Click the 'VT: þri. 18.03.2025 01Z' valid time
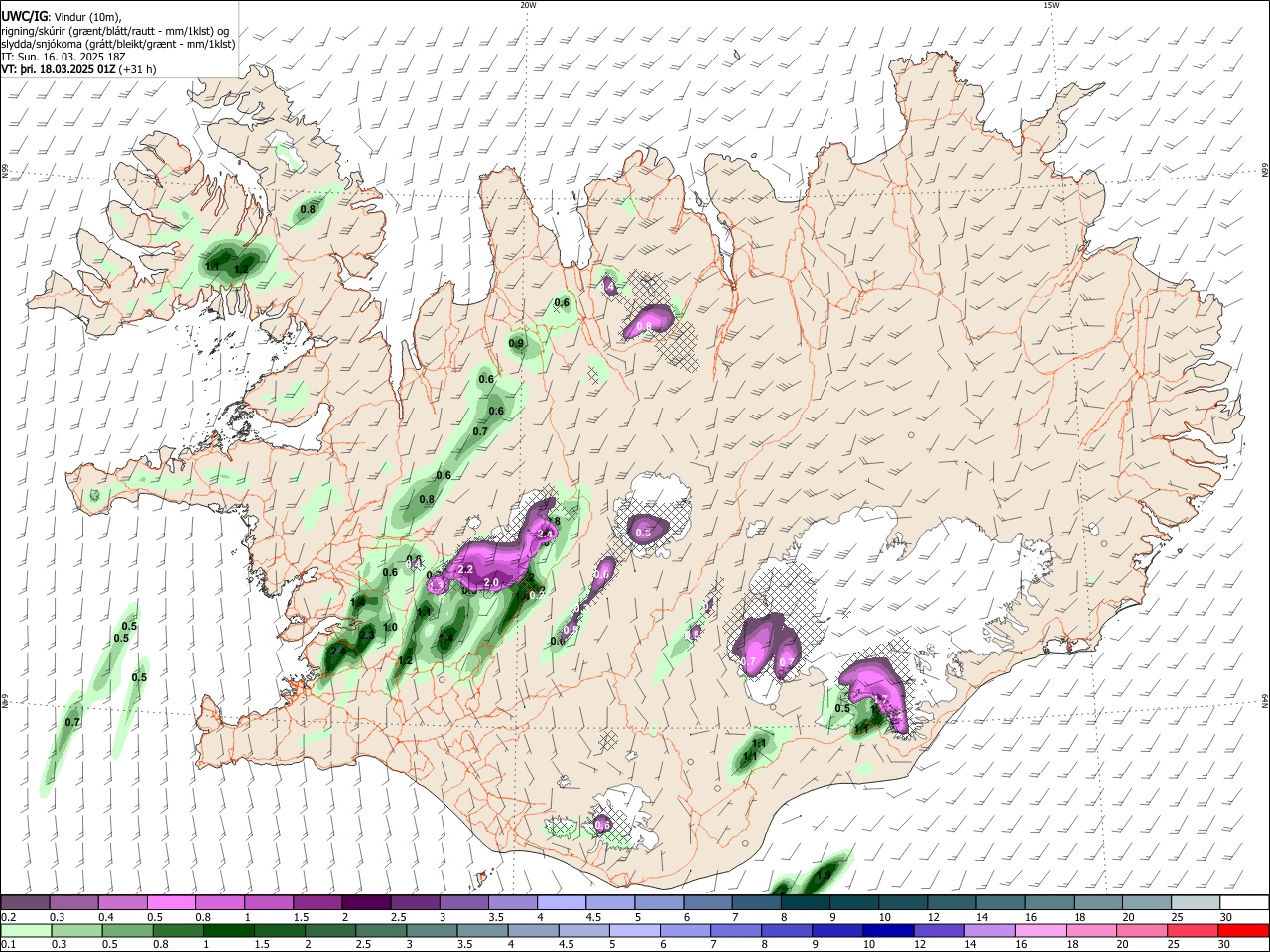The width and height of the screenshot is (1270, 952). [60, 69]
